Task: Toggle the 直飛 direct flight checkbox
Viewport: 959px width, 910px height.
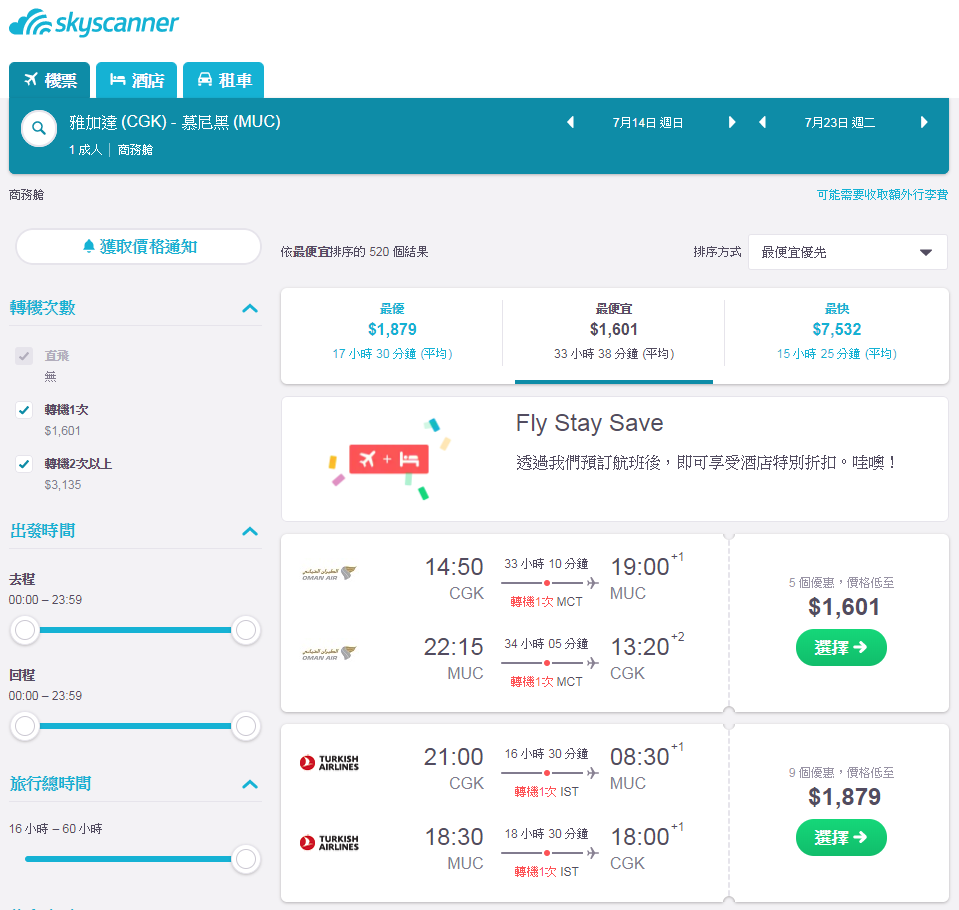Action: point(24,356)
